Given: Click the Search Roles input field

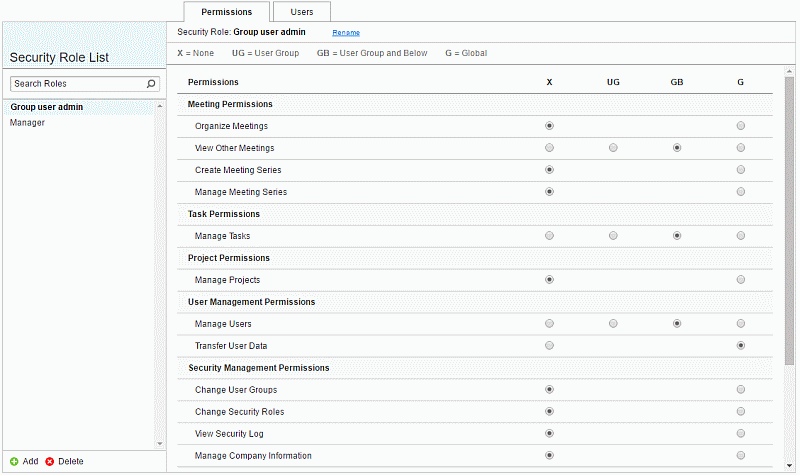Looking at the screenshot, I should 78,84.
